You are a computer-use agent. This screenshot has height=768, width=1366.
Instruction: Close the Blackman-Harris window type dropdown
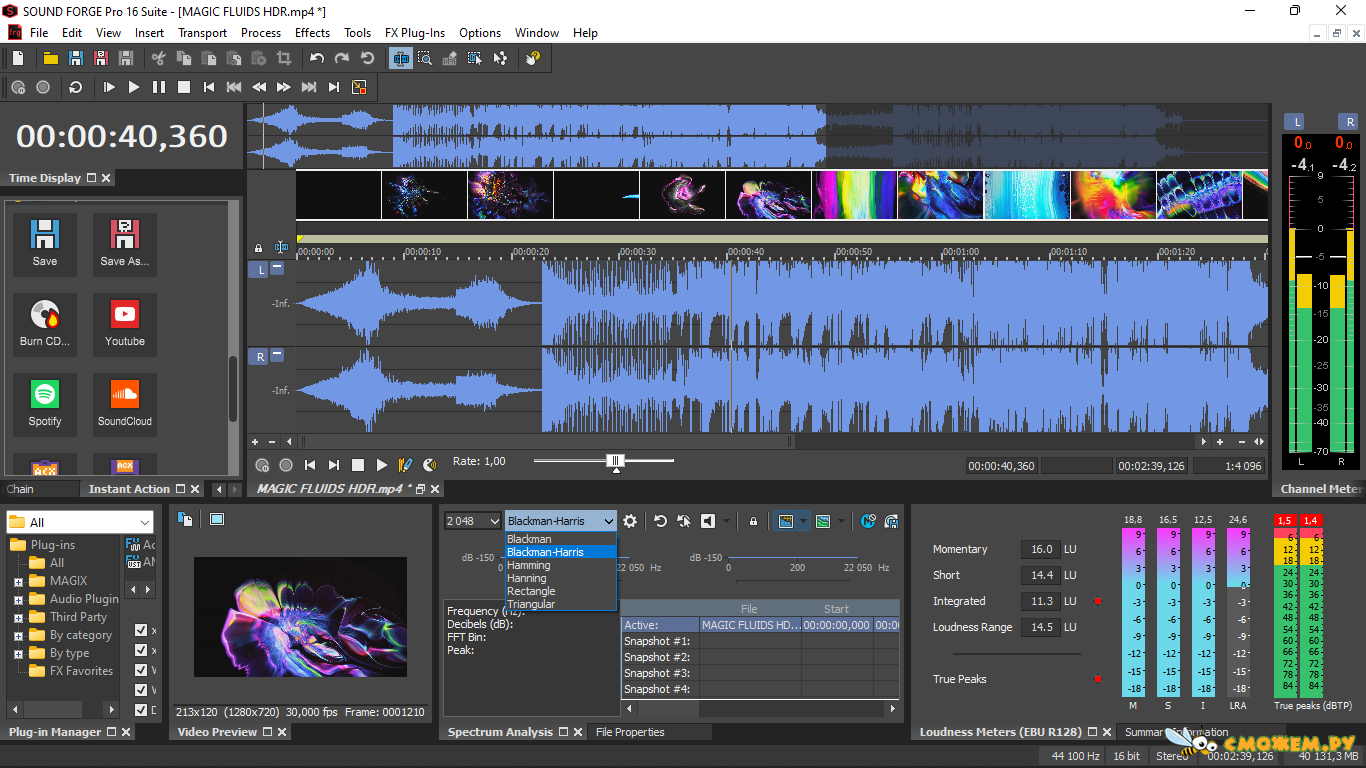[x=561, y=521]
